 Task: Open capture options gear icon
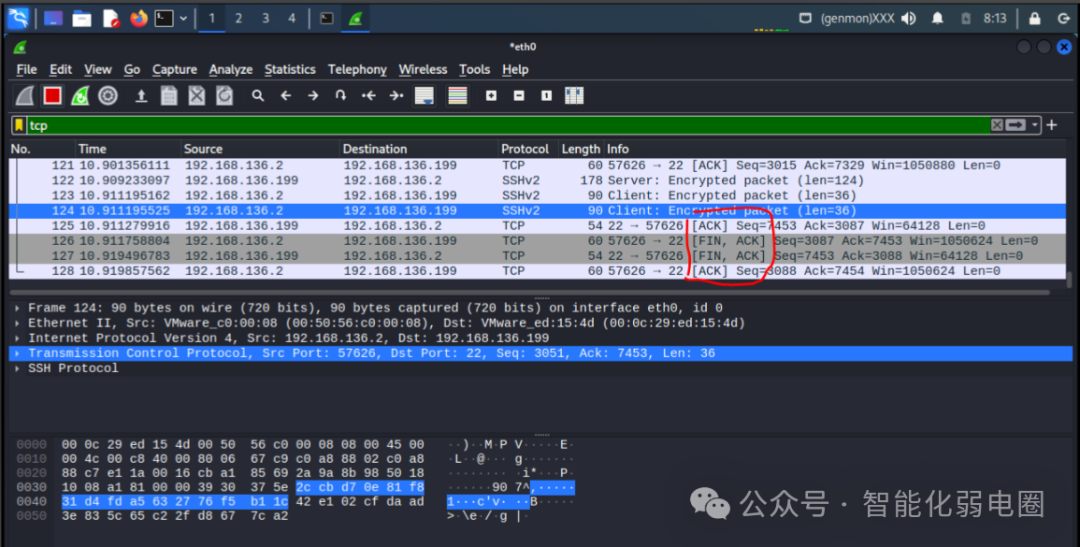(x=107, y=96)
